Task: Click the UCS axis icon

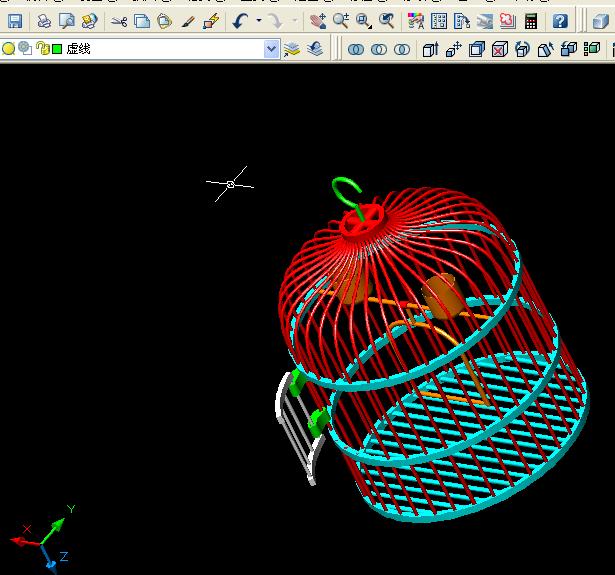Action: tap(41, 539)
